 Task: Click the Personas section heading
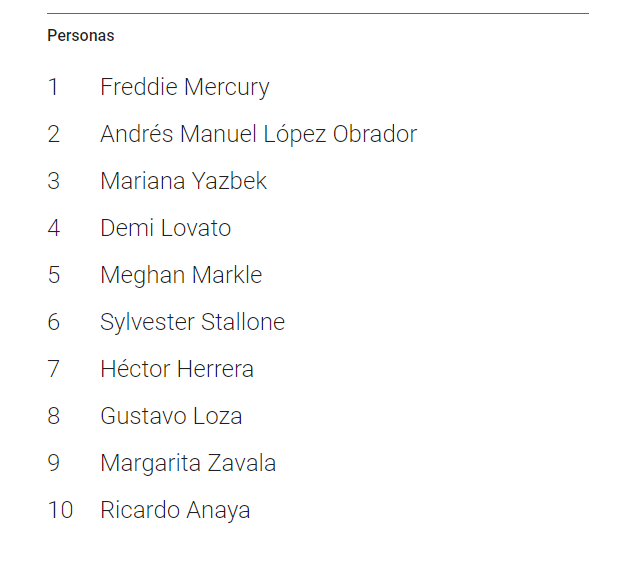point(81,36)
